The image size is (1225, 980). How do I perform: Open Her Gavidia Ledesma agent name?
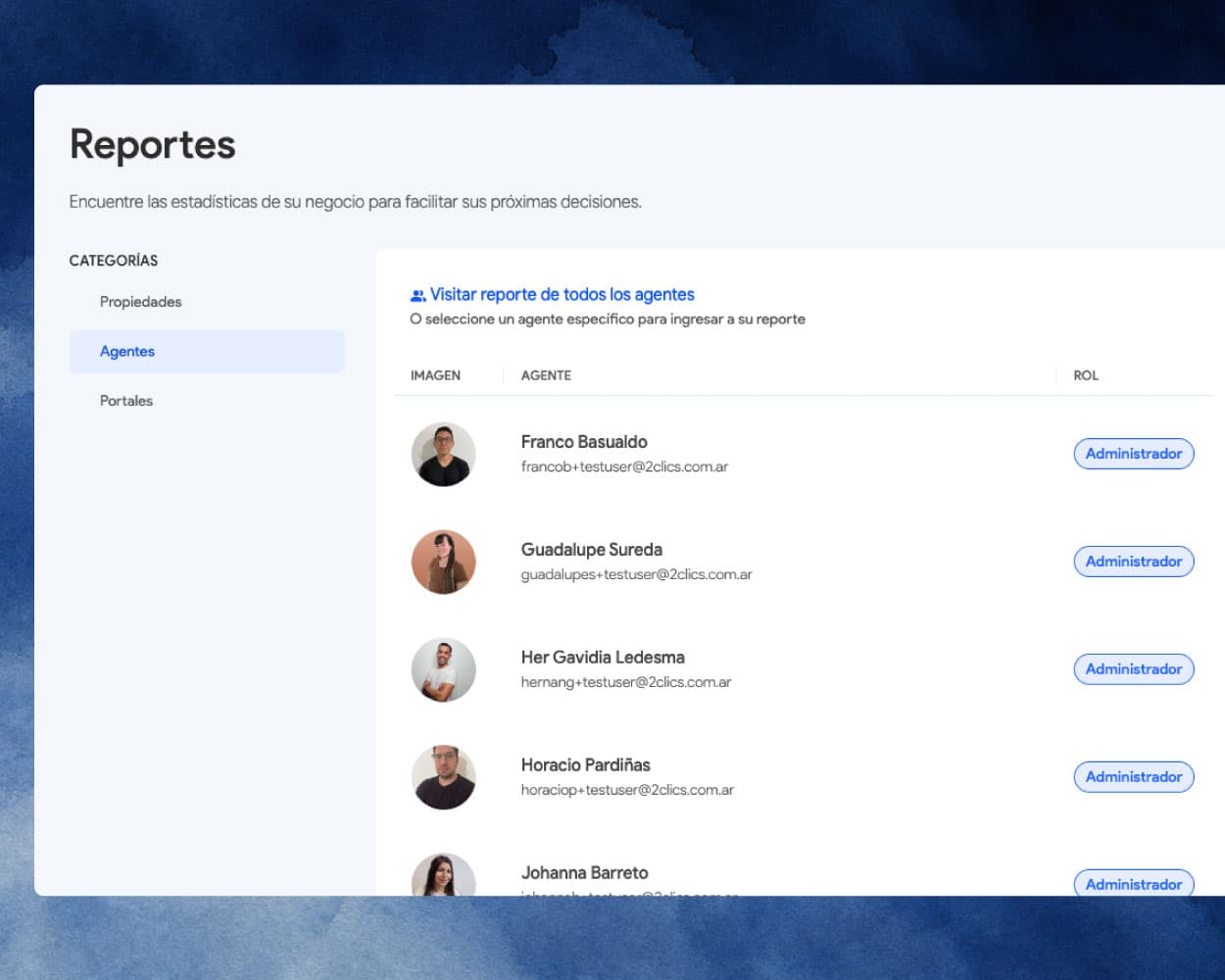tap(603, 658)
